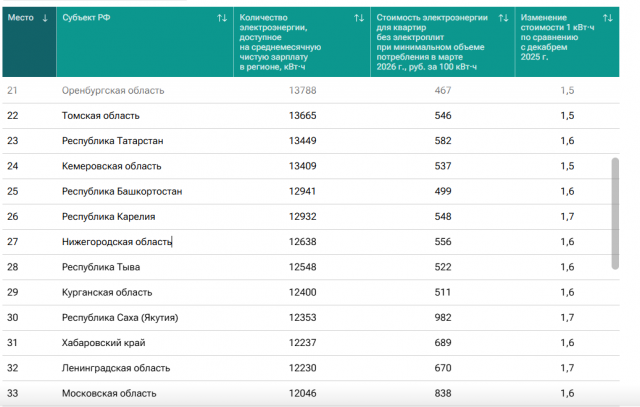The width and height of the screenshot is (640, 407).
Task: Click the sort arrows in the Стоимость электроэнергии column
Action: 503,18
